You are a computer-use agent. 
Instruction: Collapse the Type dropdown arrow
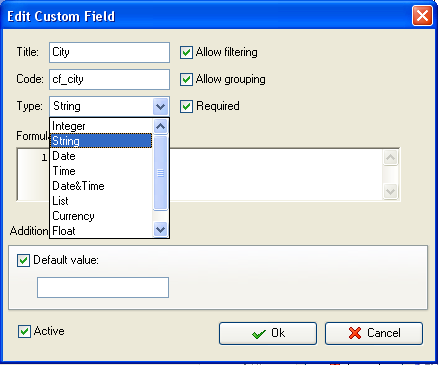(x=161, y=107)
